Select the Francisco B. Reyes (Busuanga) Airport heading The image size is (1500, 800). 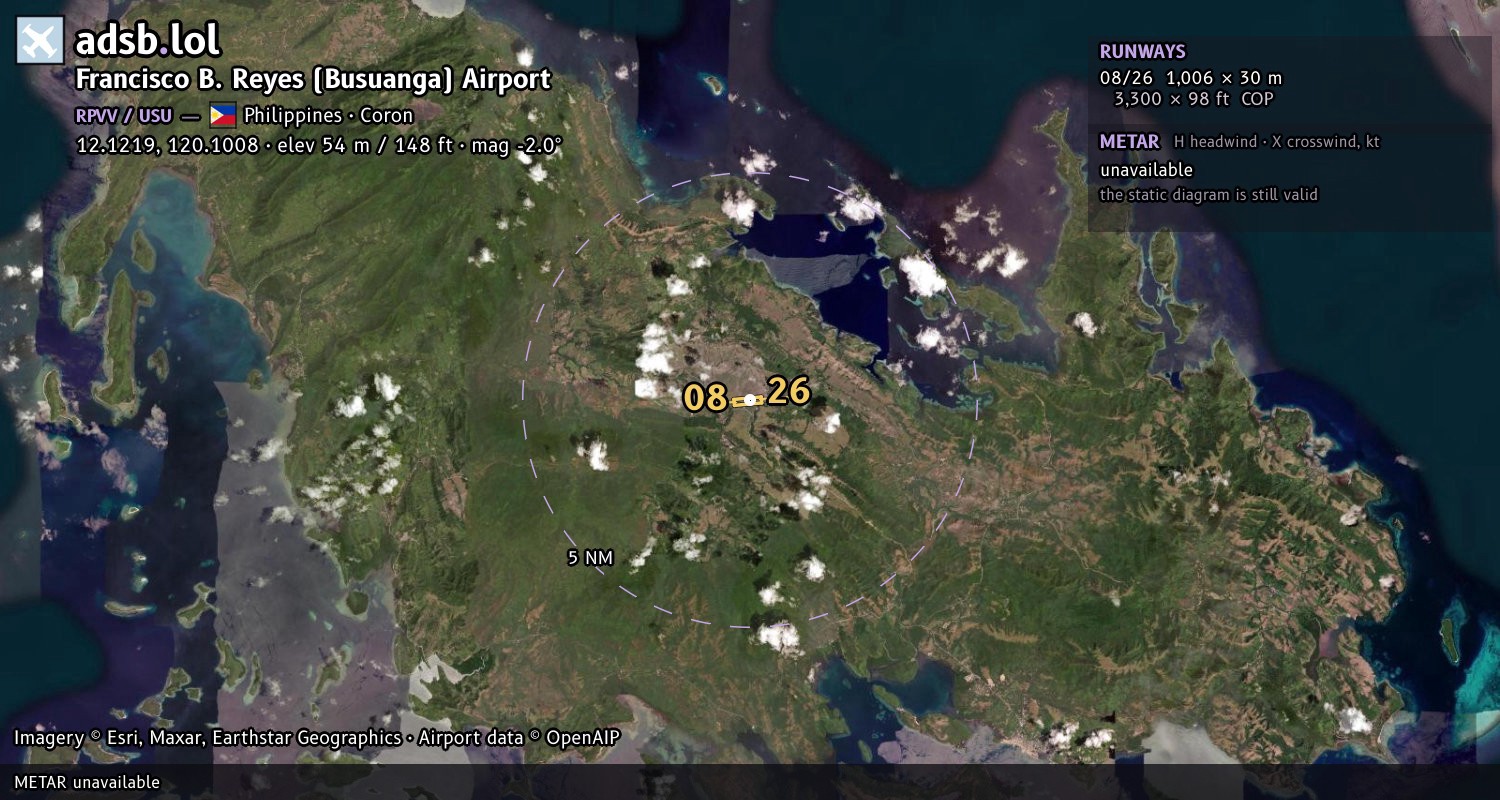click(x=313, y=80)
